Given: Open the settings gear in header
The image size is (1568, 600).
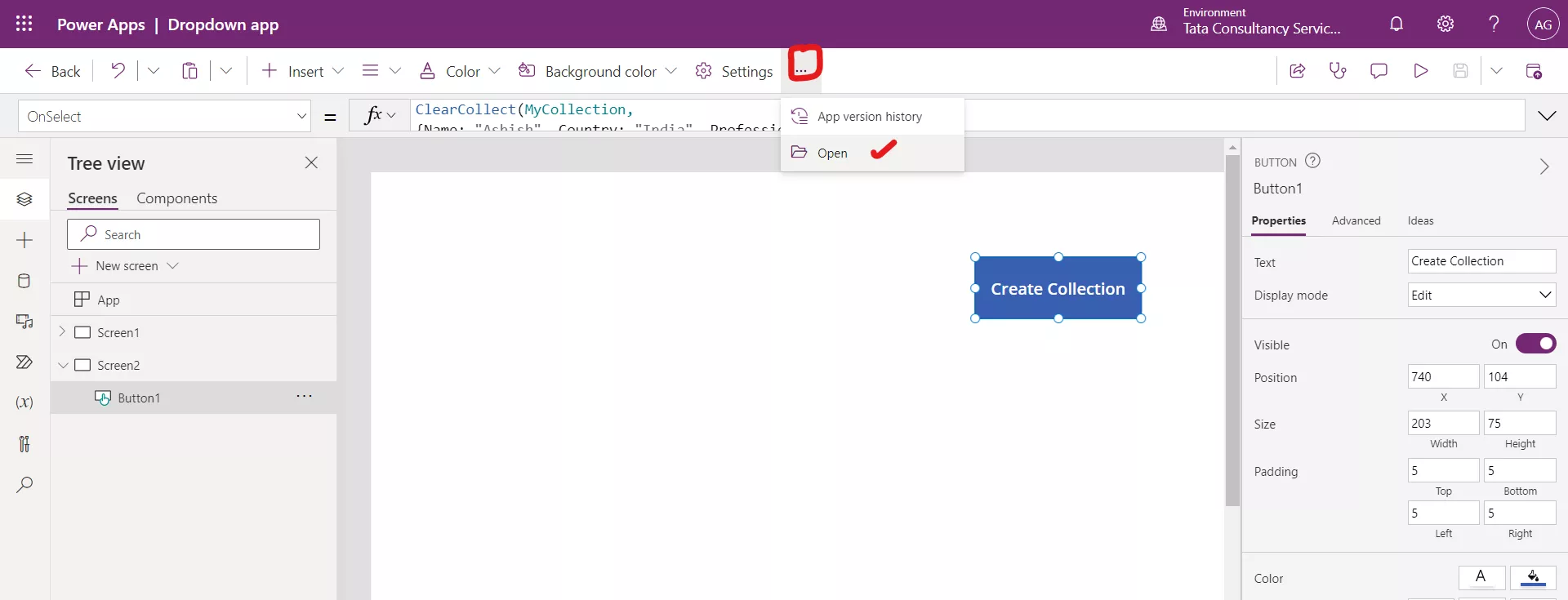Looking at the screenshot, I should 1445,24.
